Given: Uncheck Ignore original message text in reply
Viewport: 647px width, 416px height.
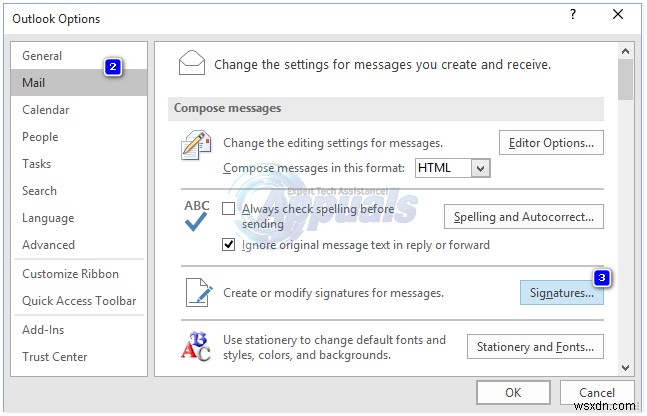Looking at the screenshot, I should click(228, 245).
